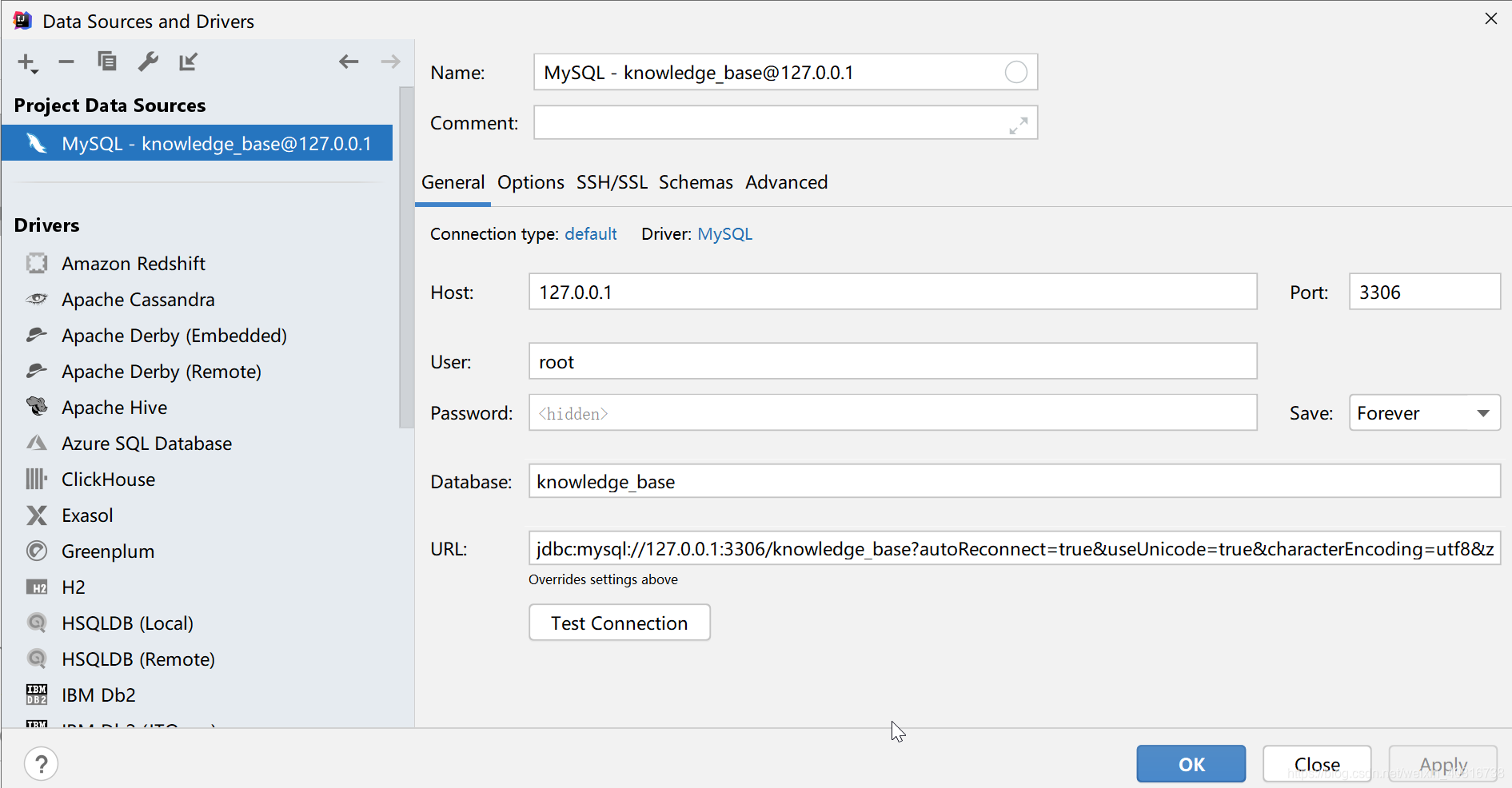Click the color circle in Name field
1512x788 pixels.
(x=1015, y=73)
